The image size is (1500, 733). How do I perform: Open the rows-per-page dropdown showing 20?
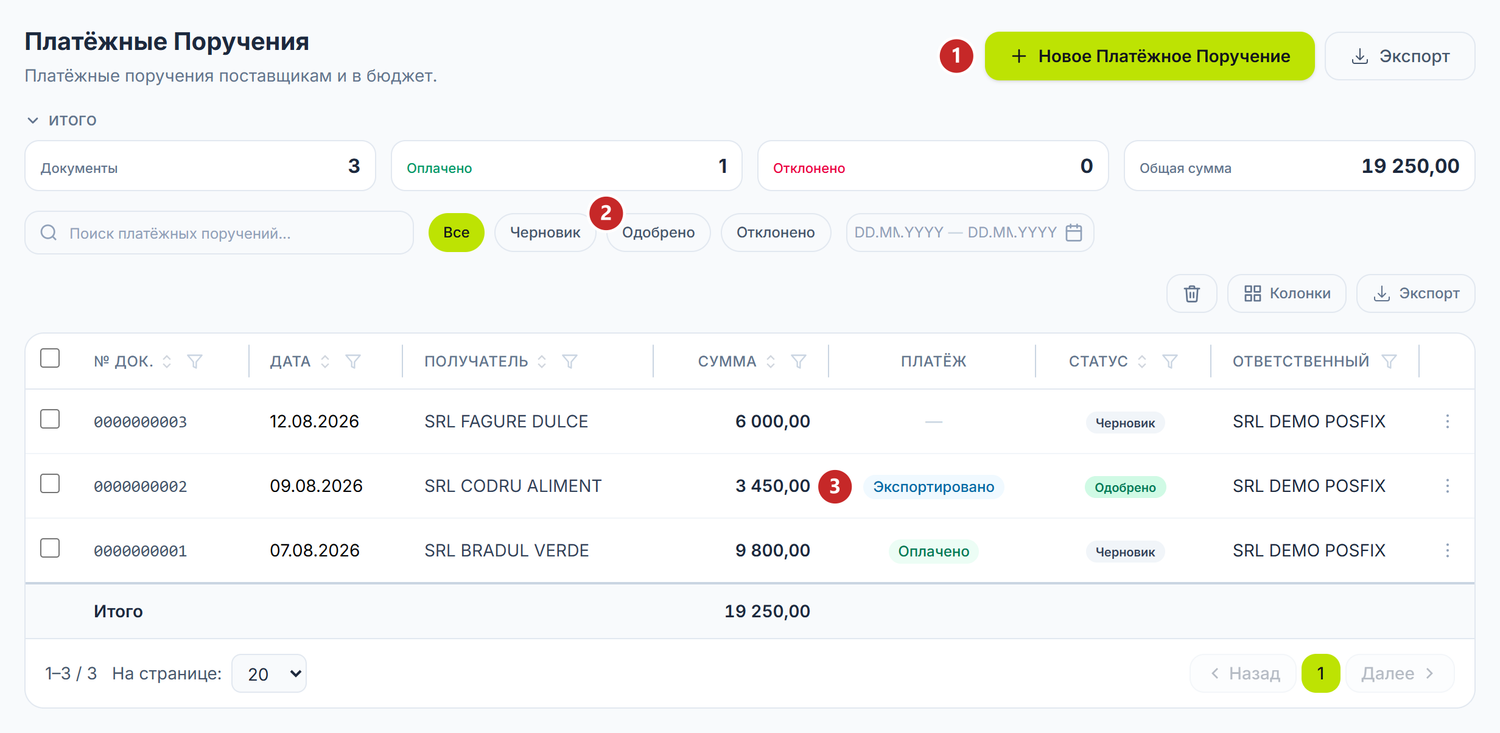tap(269, 674)
